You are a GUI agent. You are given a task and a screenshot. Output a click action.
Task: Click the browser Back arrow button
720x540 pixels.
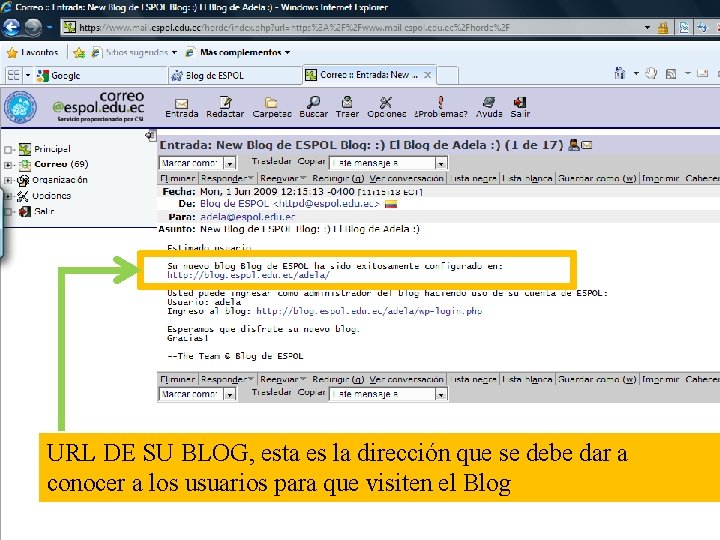(11, 28)
